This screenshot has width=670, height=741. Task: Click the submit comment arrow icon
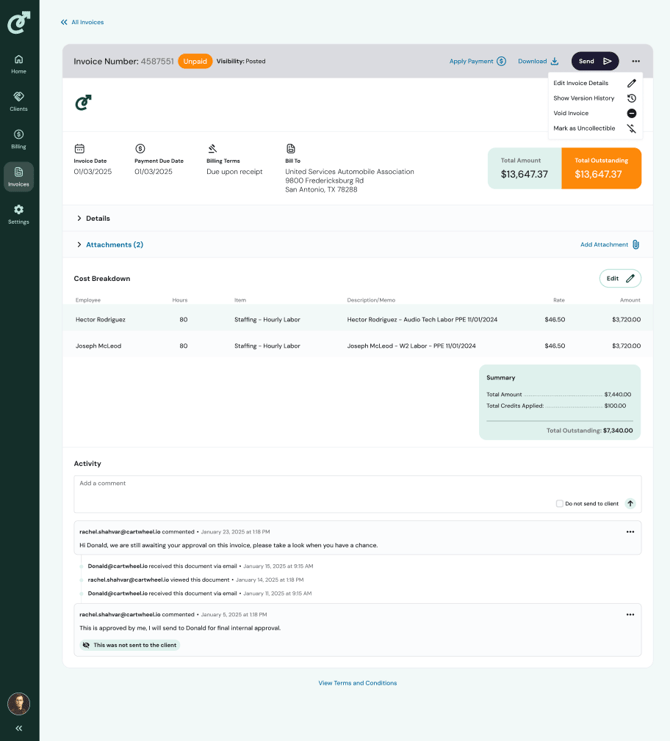tap(630, 503)
